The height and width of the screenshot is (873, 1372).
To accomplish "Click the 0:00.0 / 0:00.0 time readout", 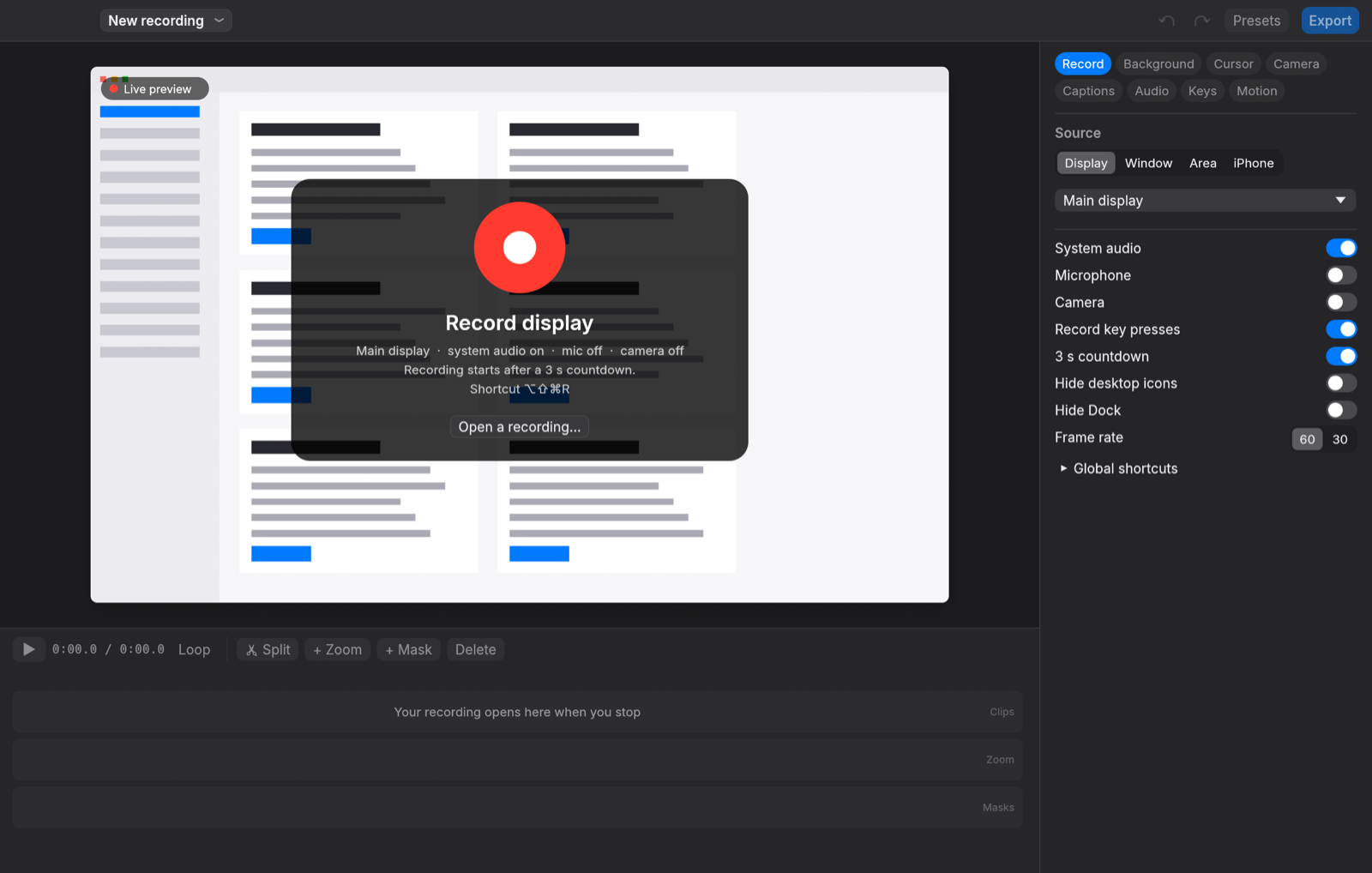I will coord(108,649).
